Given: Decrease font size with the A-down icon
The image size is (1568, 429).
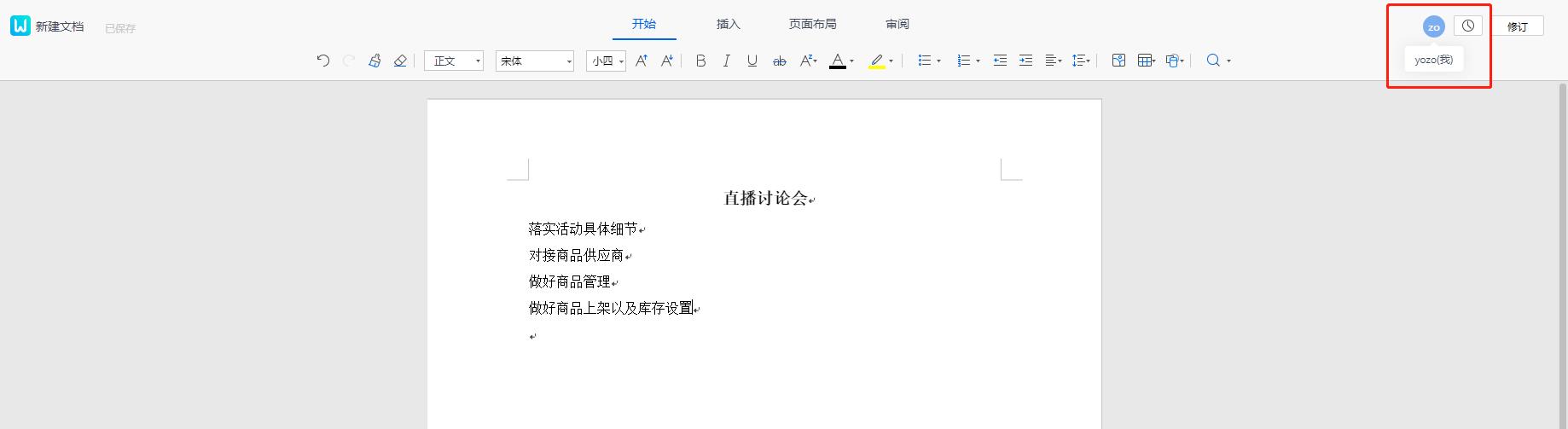Looking at the screenshot, I should [x=667, y=61].
